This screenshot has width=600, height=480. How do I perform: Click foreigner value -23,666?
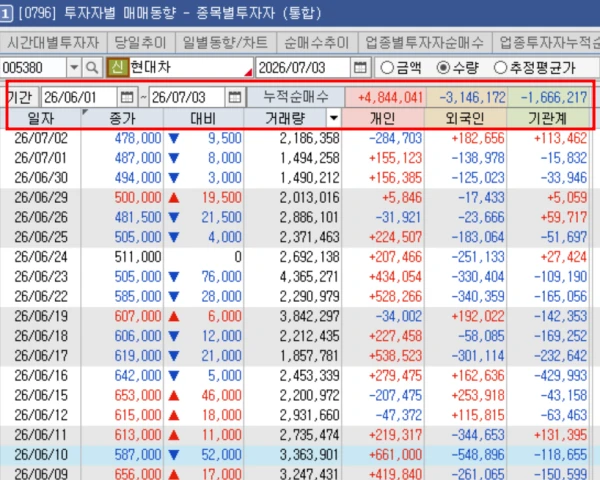point(481,217)
